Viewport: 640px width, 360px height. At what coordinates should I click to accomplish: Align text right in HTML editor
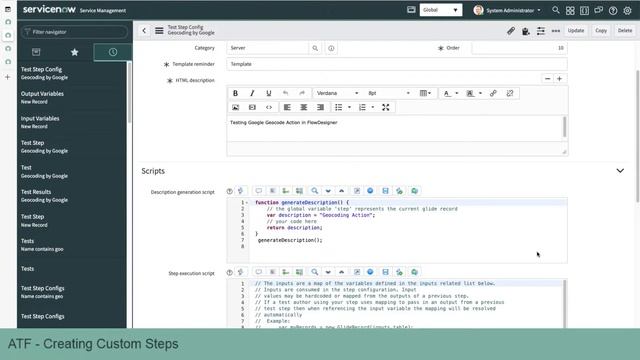click(x=320, y=107)
